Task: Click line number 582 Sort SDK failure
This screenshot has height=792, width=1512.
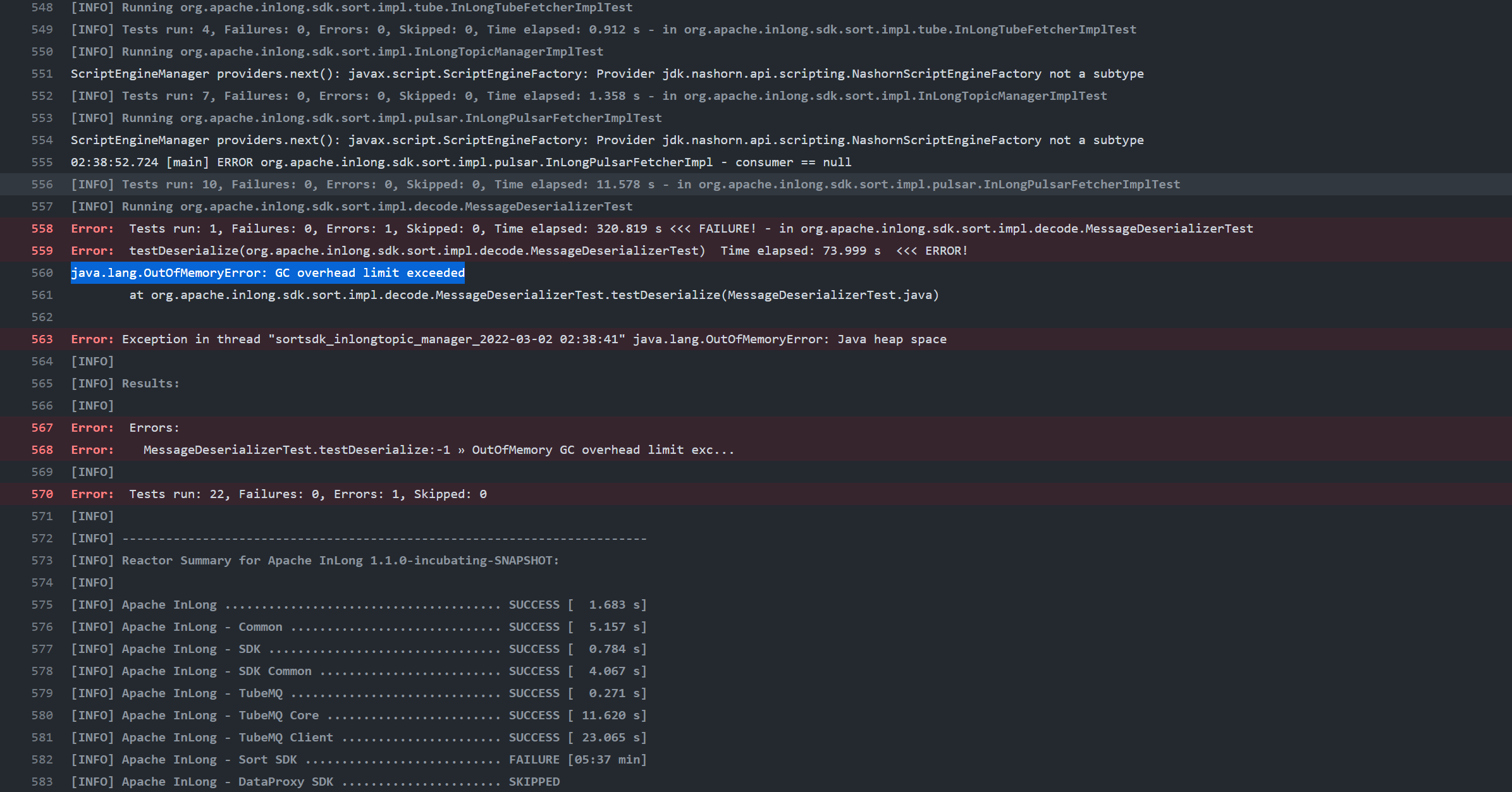Action: click(x=42, y=760)
